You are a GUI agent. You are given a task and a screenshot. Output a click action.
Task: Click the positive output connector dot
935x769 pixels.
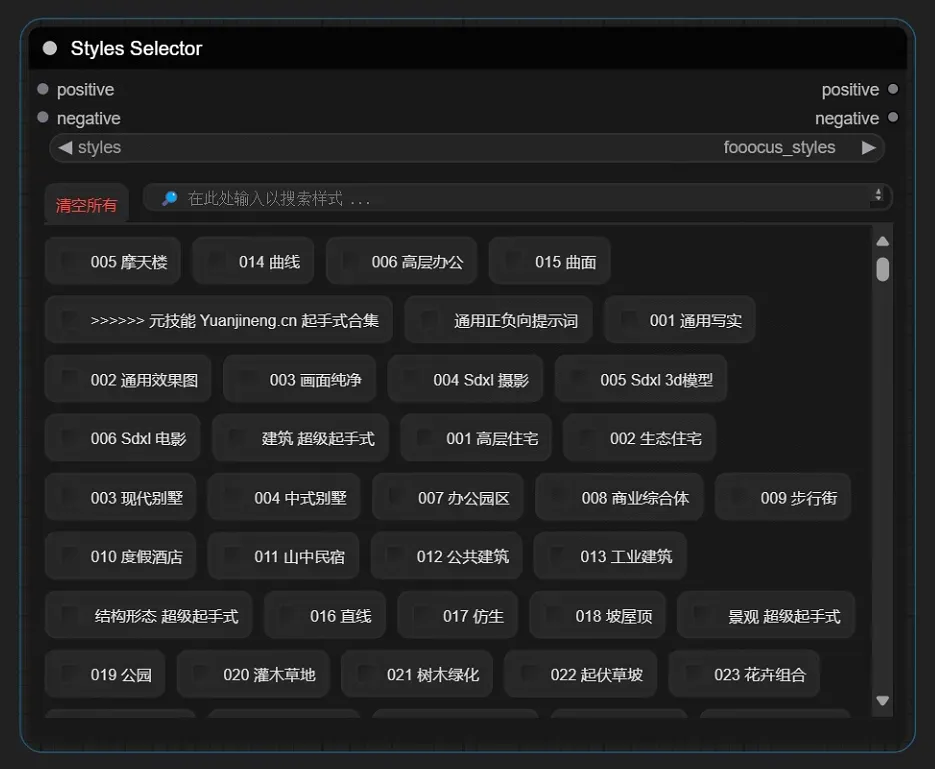[893, 89]
